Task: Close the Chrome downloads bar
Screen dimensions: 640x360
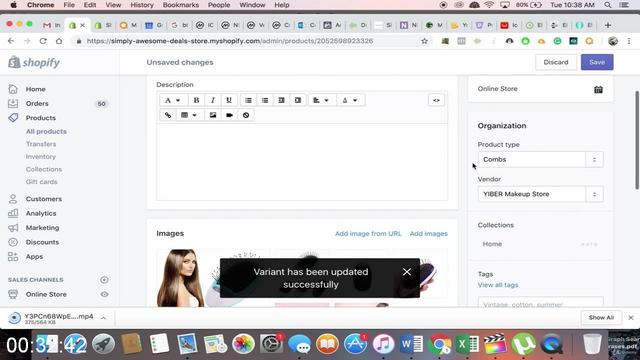Action: [631, 318]
